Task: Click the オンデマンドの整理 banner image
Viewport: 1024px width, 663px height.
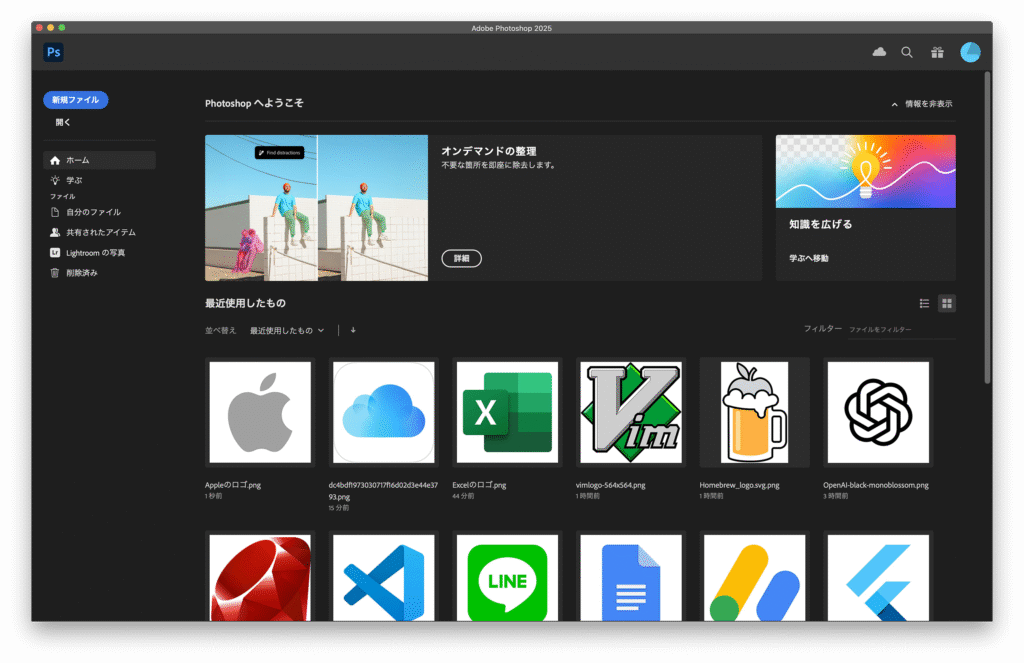Action: 317,208
